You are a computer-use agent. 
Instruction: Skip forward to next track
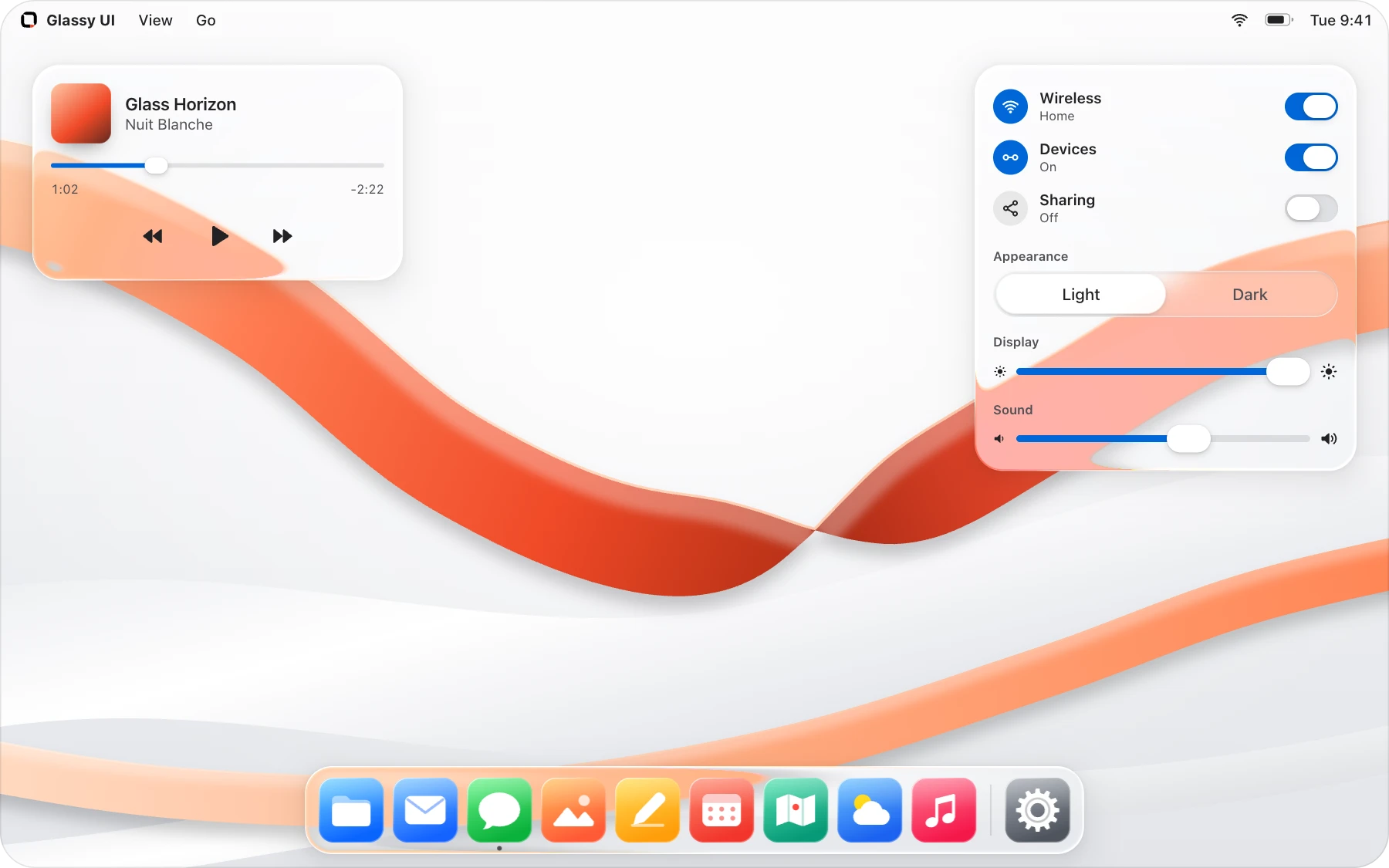(x=282, y=236)
